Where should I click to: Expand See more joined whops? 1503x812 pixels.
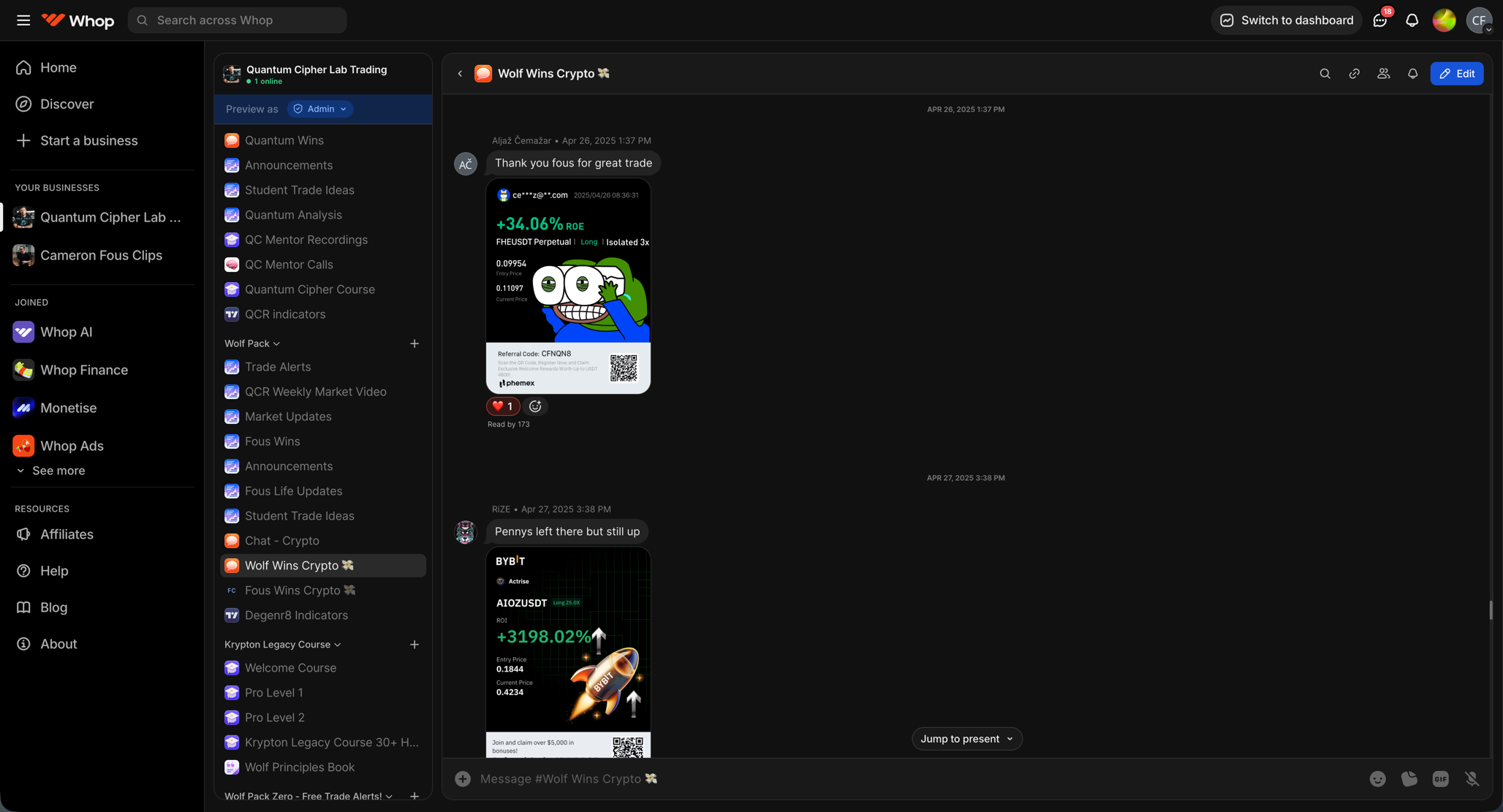tap(51, 471)
